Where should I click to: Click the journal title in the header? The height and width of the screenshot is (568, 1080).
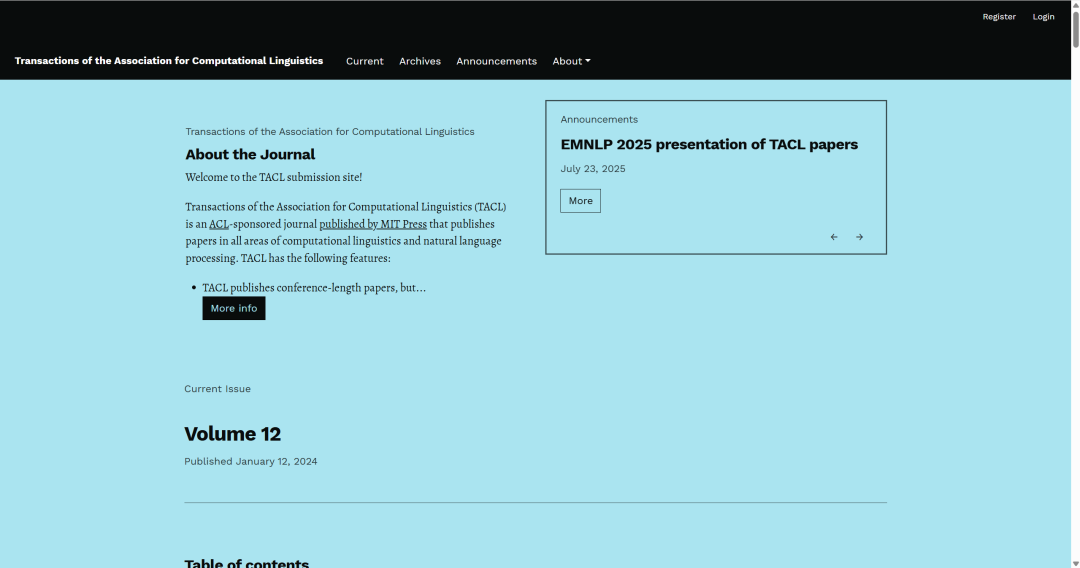click(x=169, y=61)
